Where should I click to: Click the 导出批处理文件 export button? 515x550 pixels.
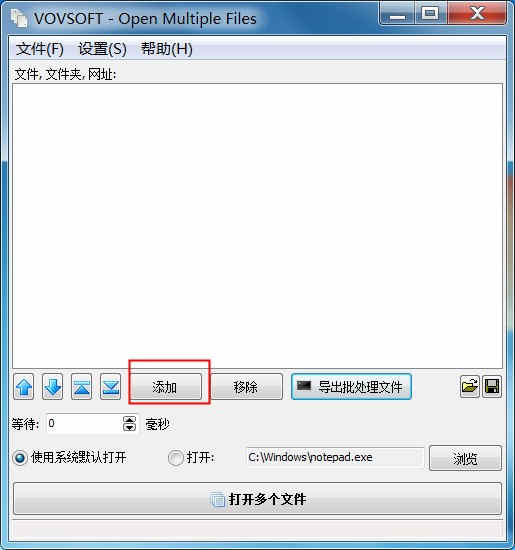click(351, 387)
